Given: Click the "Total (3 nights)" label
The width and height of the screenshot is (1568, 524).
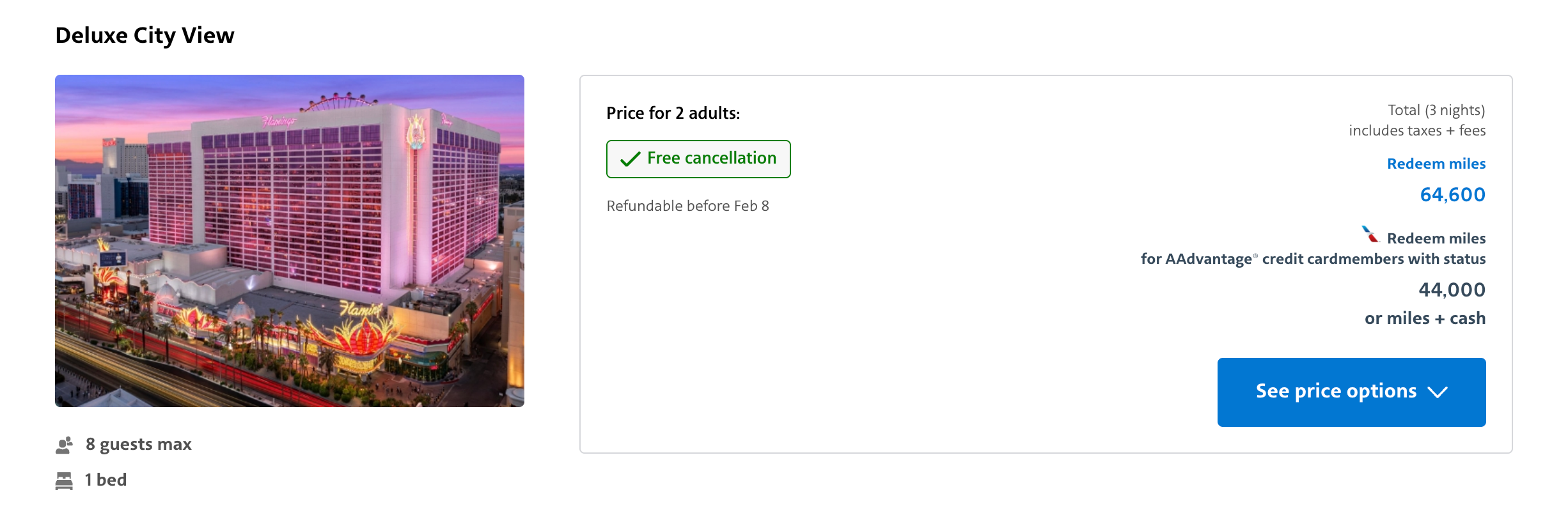Looking at the screenshot, I should [1436, 110].
